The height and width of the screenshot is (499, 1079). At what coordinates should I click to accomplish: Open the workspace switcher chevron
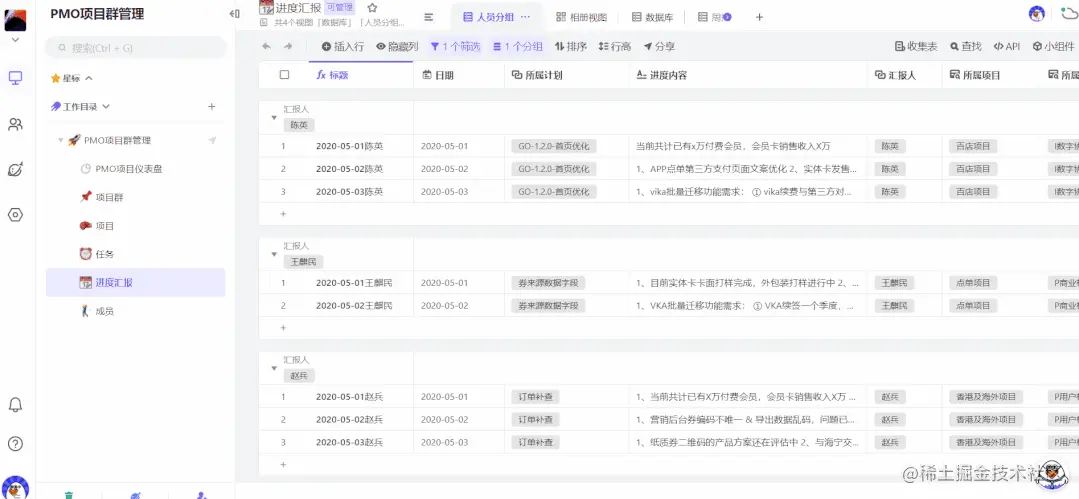point(15,41)
